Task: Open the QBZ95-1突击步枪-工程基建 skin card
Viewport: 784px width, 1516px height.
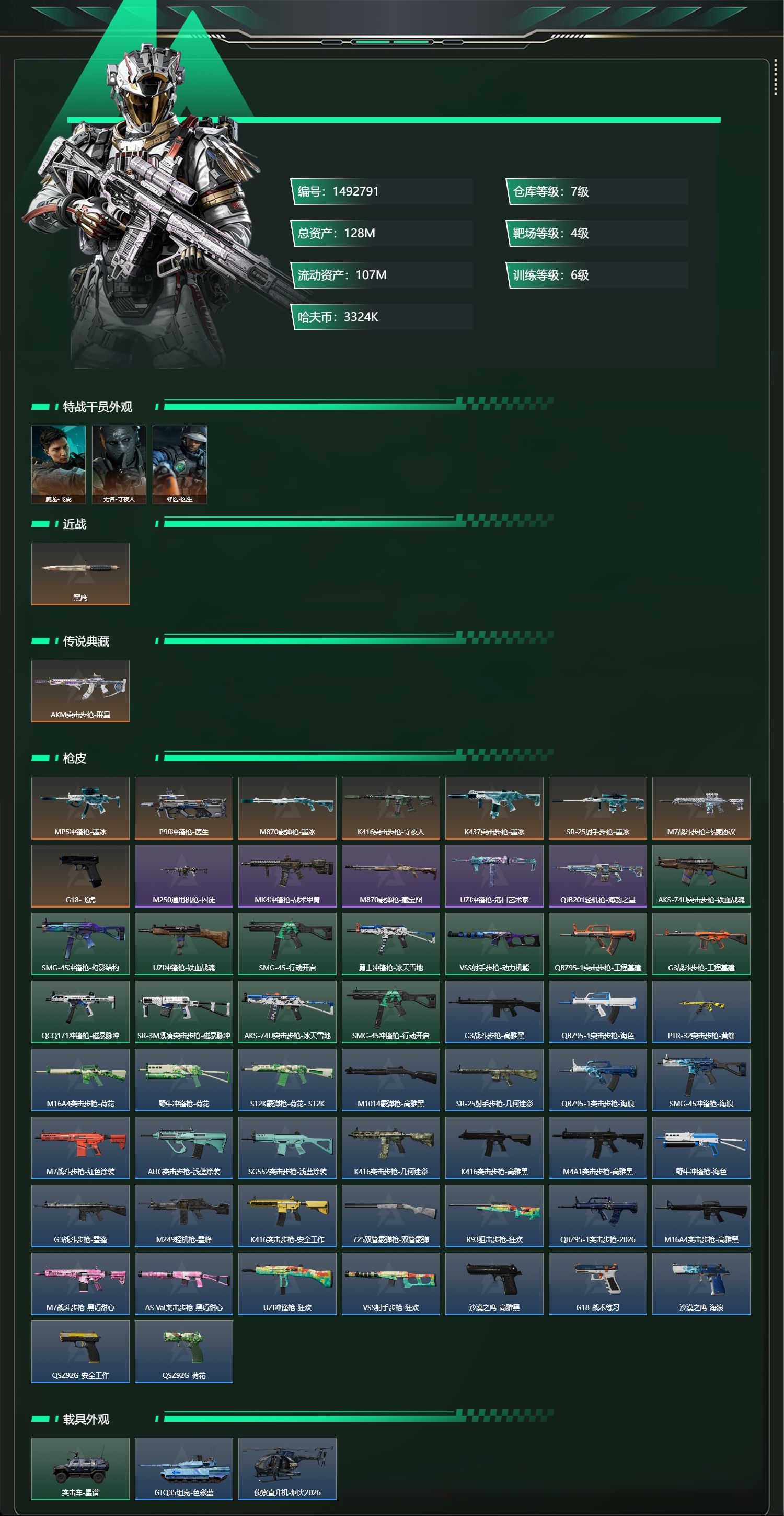Action: tap(598, 944)
